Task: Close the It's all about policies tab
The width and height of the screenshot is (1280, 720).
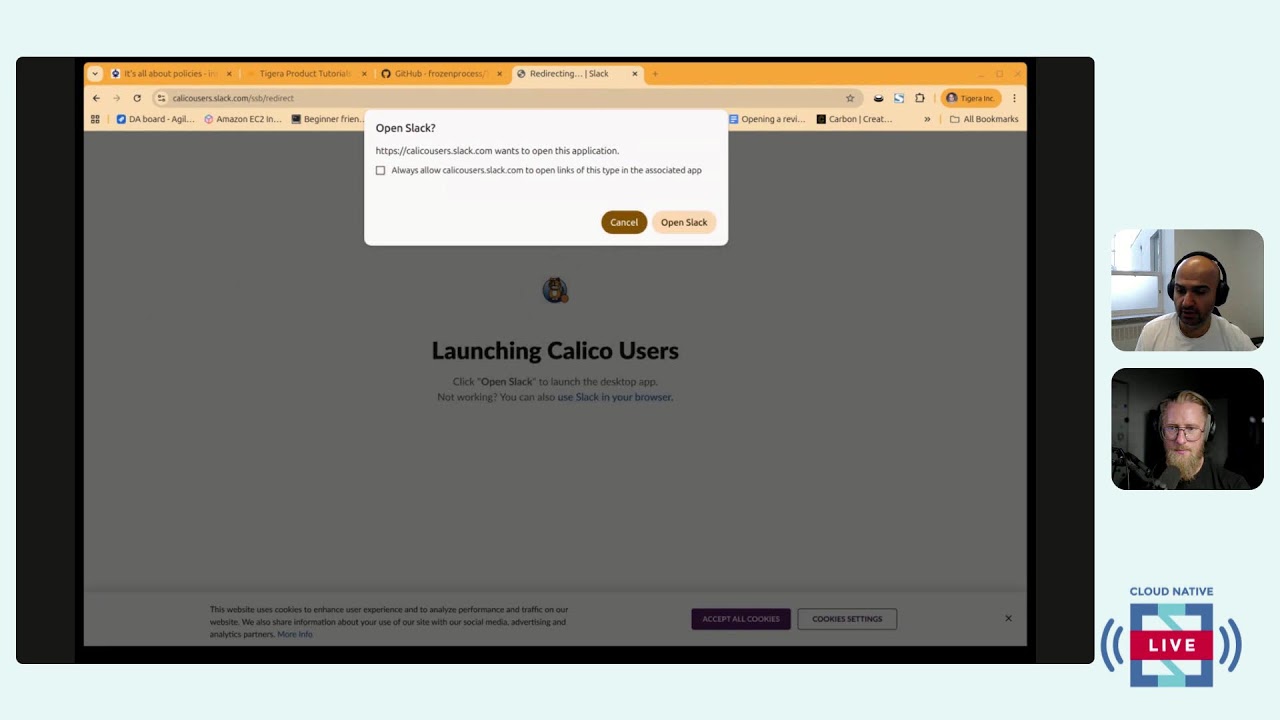Action: [x=229, y=73]
